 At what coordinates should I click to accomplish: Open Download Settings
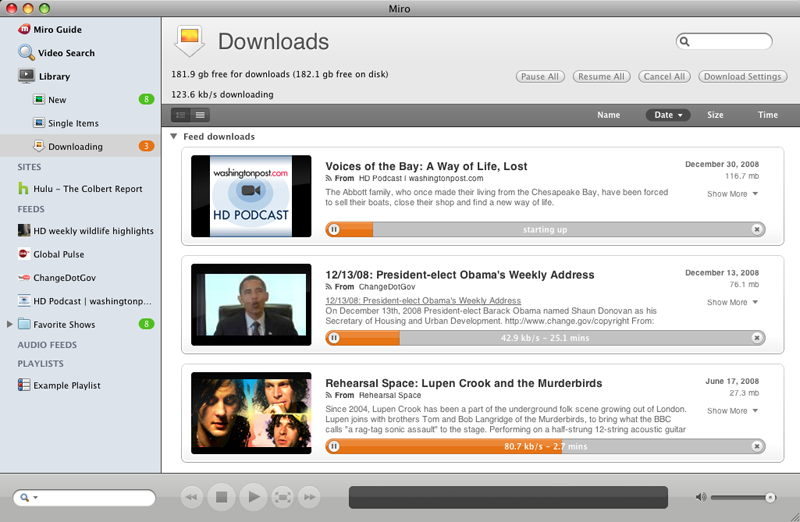(742, 77)
